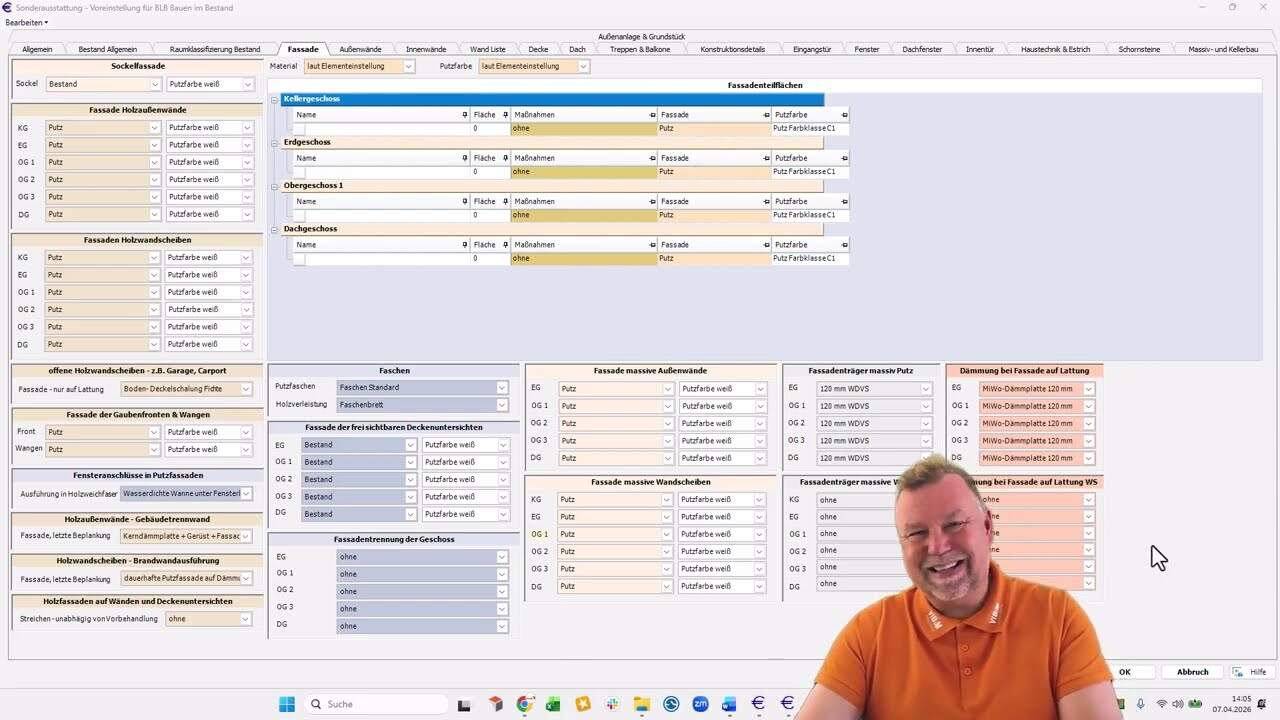
Task: Open Zoom from the Windows taskbar
Action: click(x=700, y=704)
